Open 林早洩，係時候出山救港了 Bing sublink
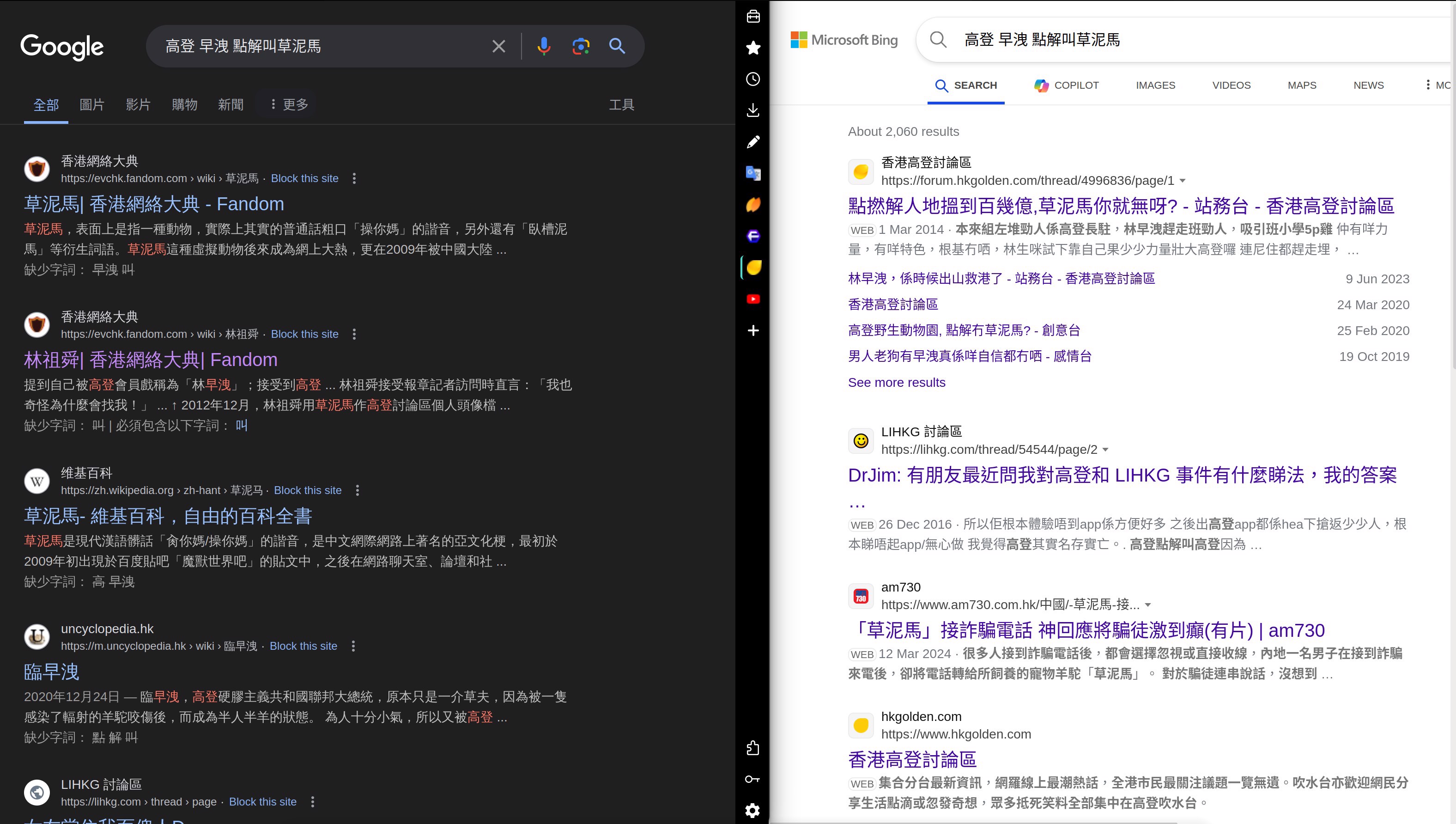1456x824 pixels. pos(1001,278)
